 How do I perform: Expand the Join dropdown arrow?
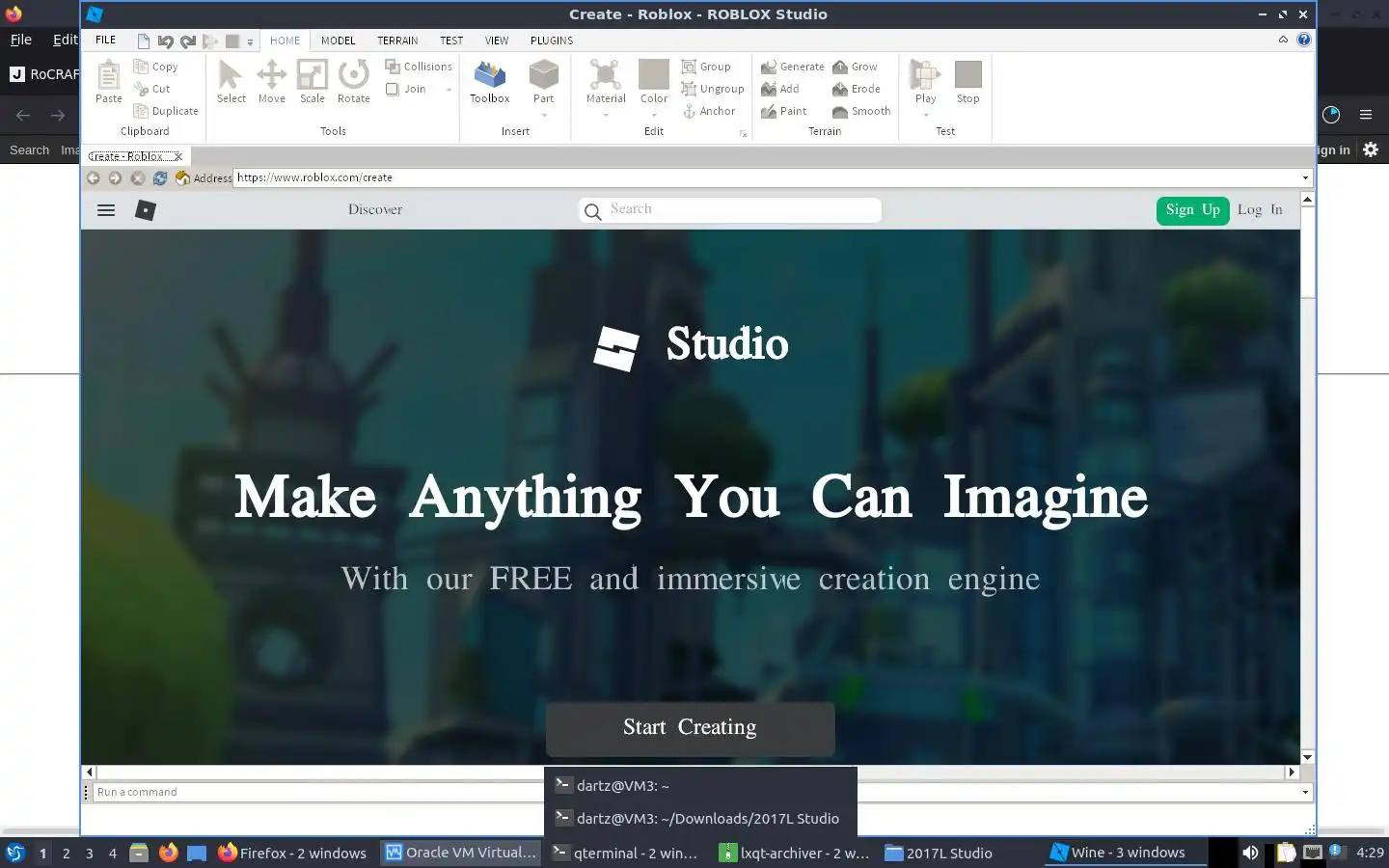449,90
